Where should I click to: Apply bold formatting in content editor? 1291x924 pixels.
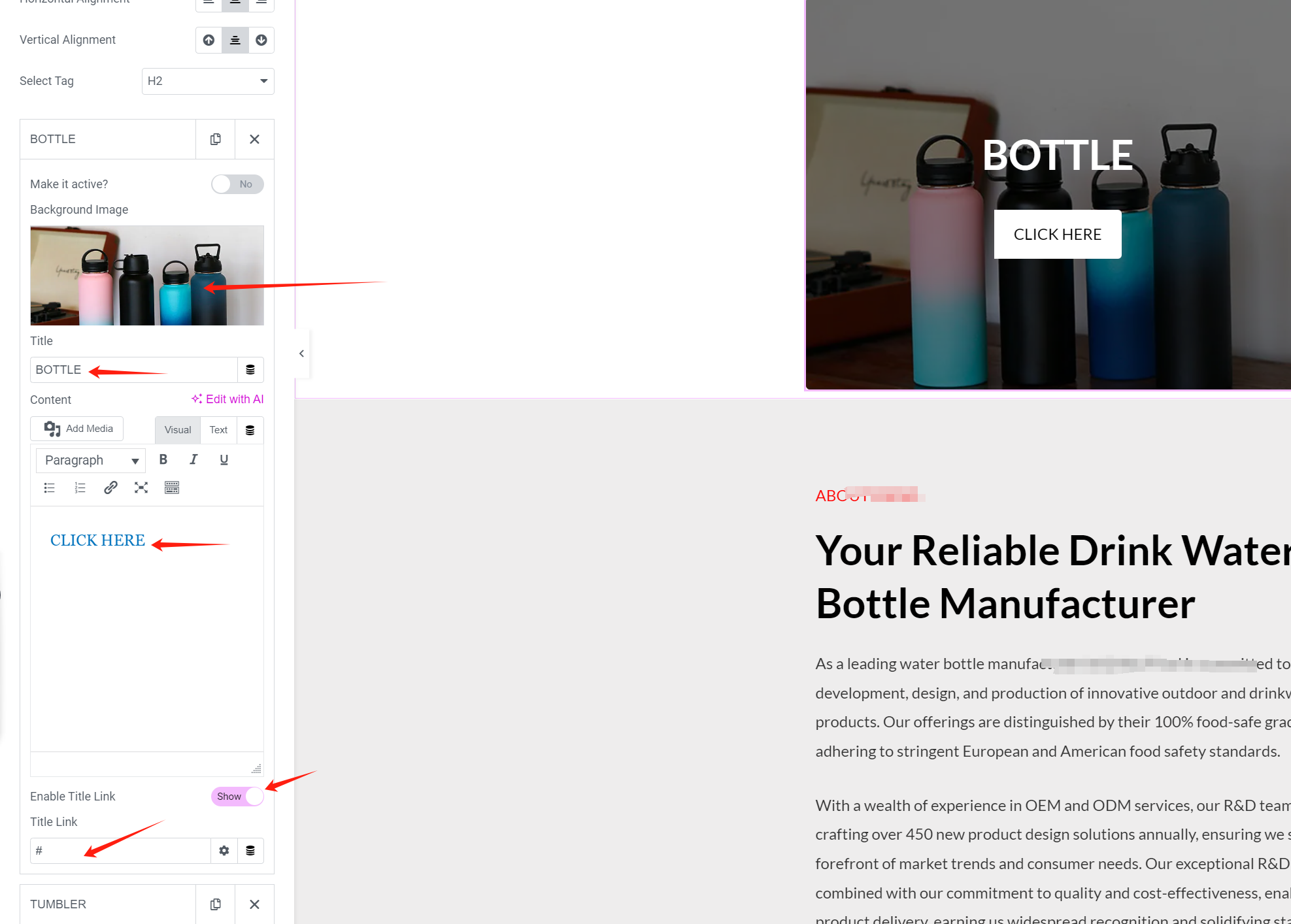163,460
